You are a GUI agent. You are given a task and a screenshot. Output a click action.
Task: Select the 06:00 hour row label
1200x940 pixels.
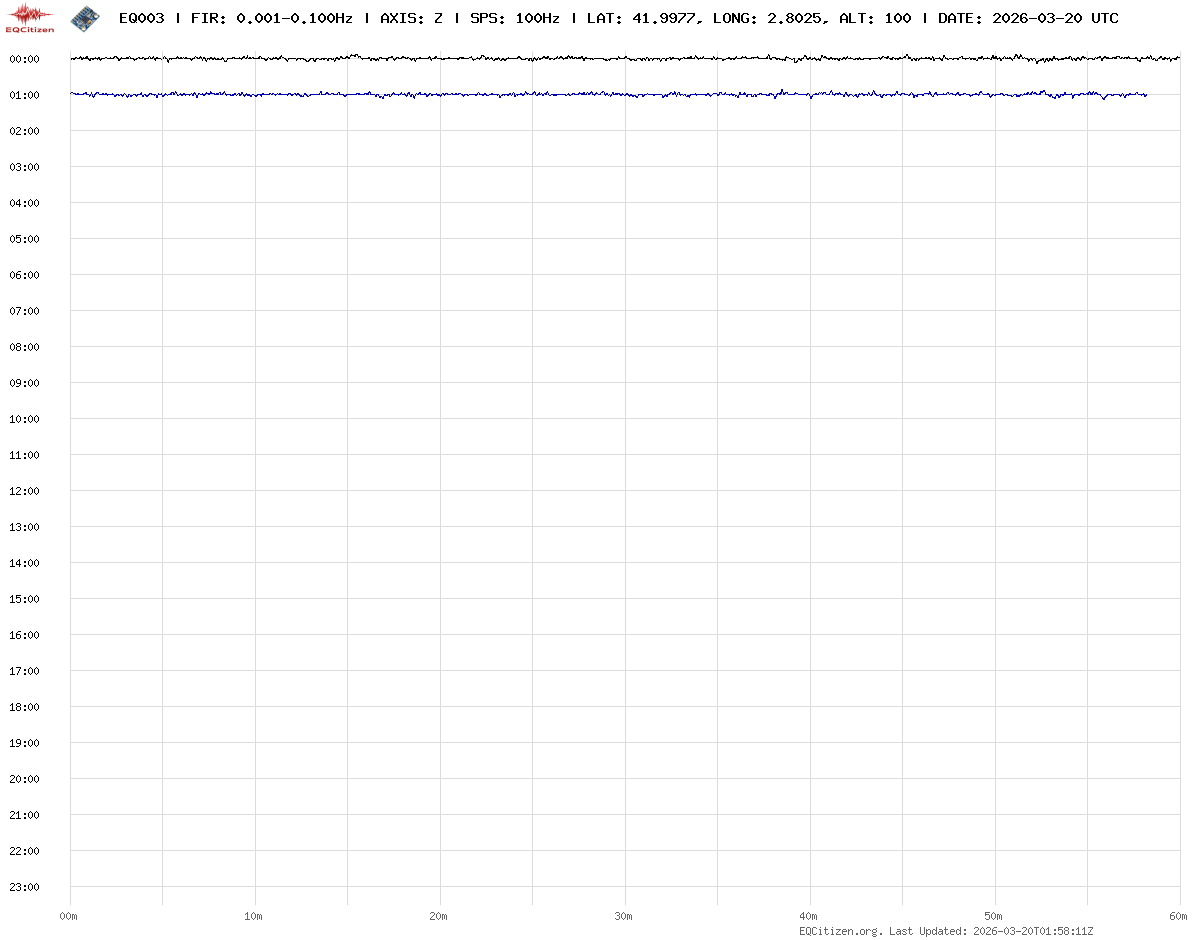[x=24, y=275]
